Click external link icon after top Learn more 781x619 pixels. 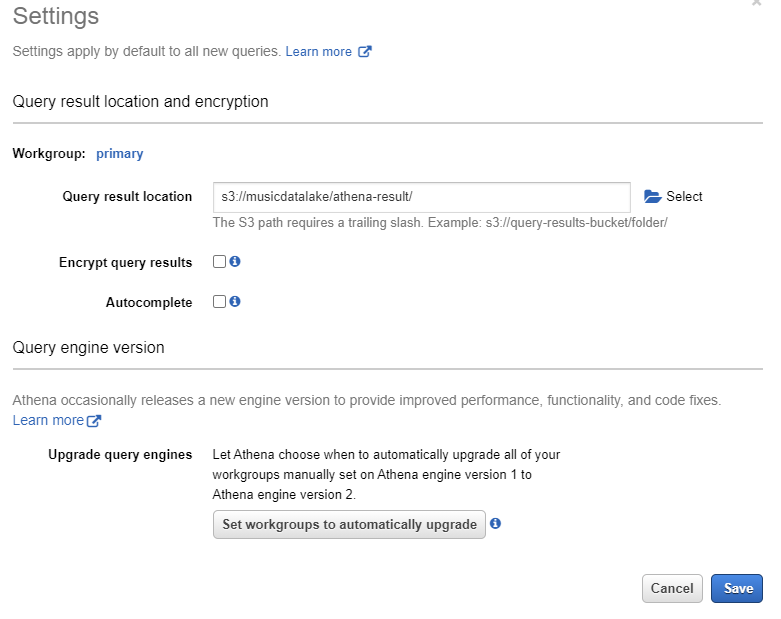coord(365,51)
